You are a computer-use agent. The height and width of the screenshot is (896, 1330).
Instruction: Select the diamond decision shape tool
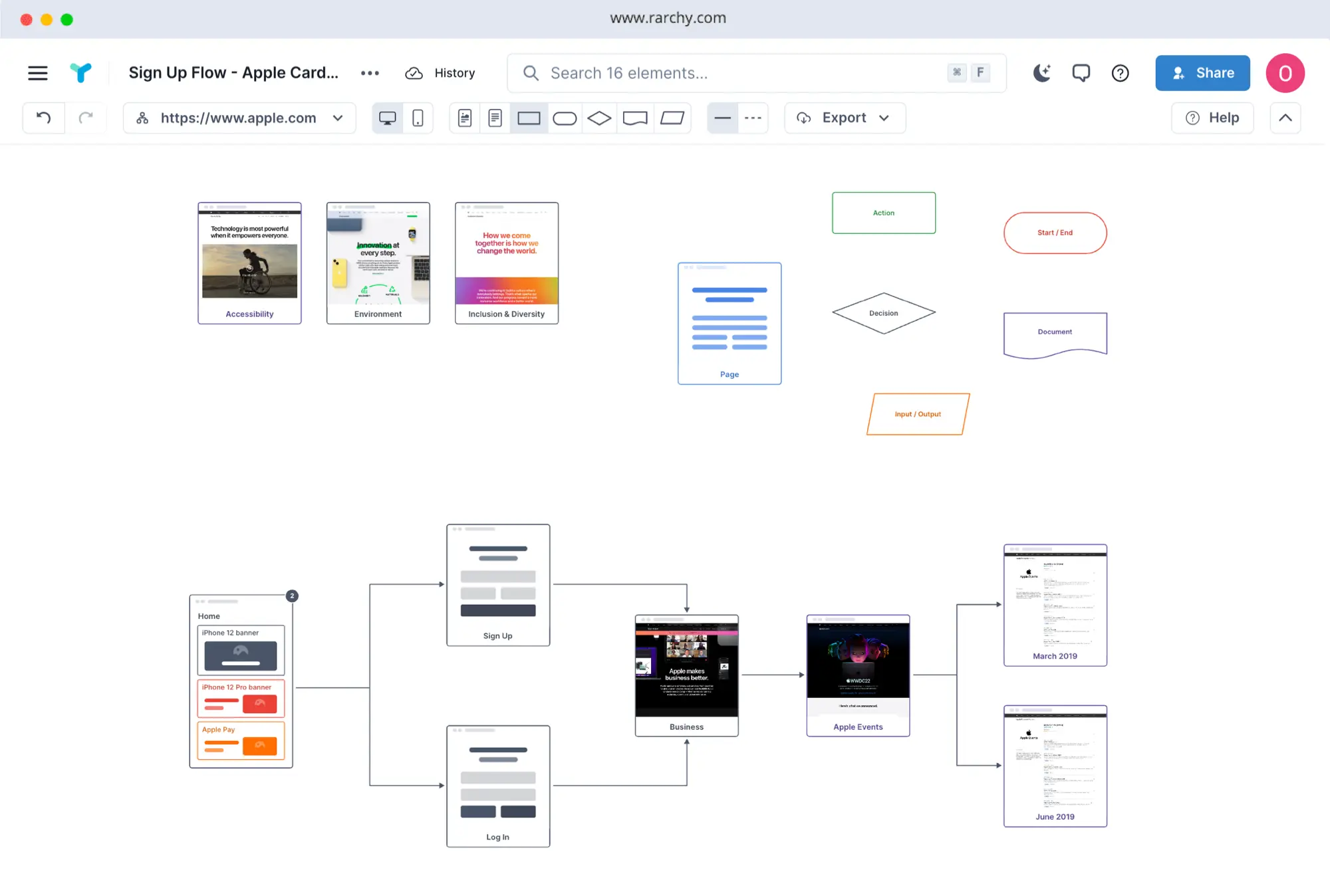[x=599, y=118]
